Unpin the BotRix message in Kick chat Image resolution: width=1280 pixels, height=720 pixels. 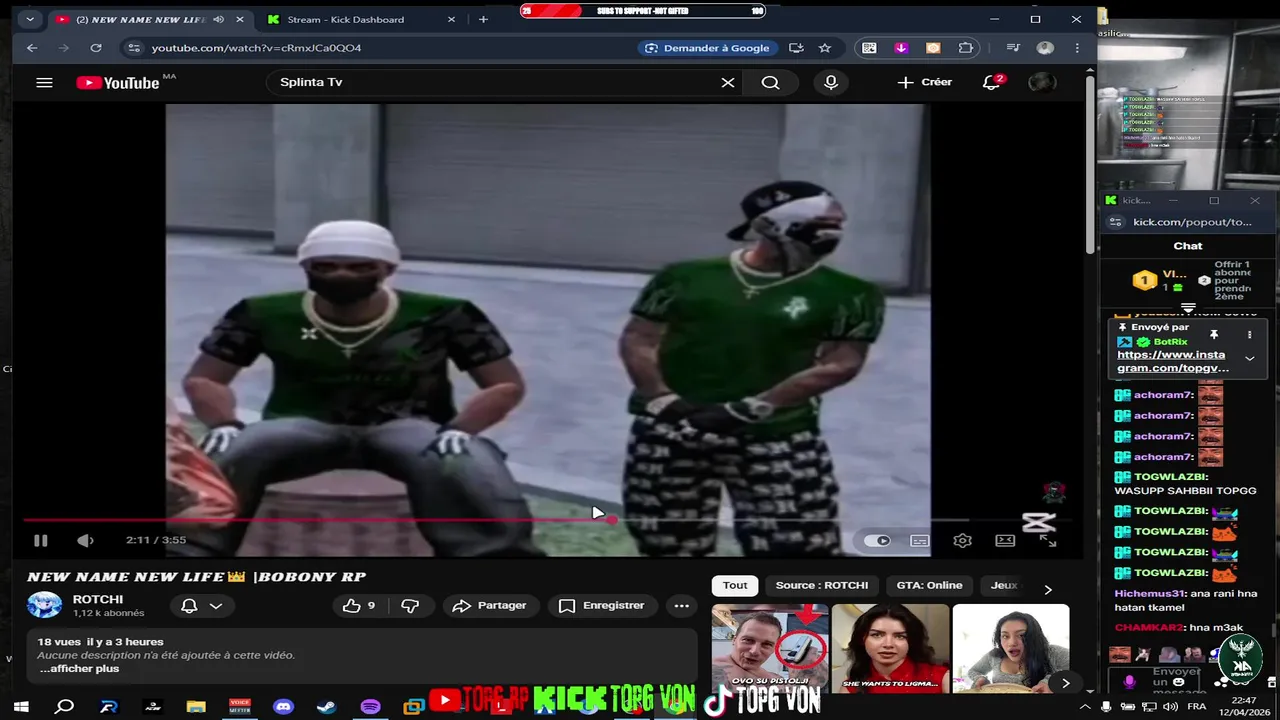click(x=1214, y=336)
